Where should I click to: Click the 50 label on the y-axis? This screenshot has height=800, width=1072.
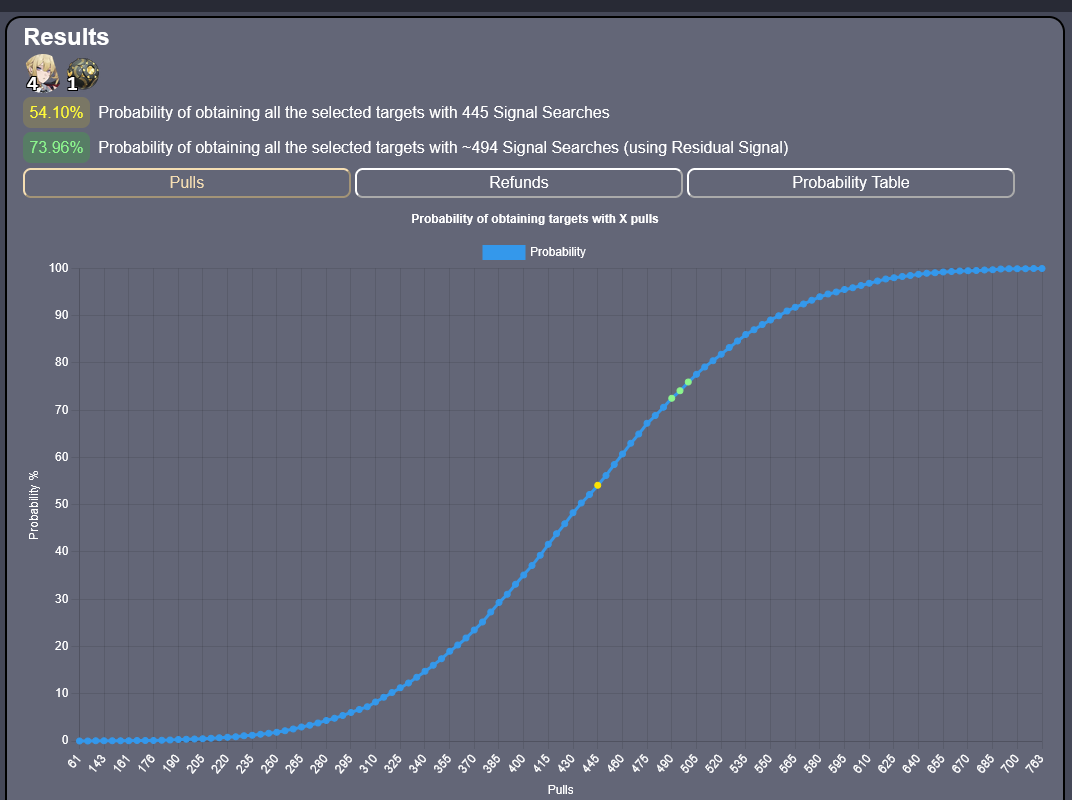62,504
